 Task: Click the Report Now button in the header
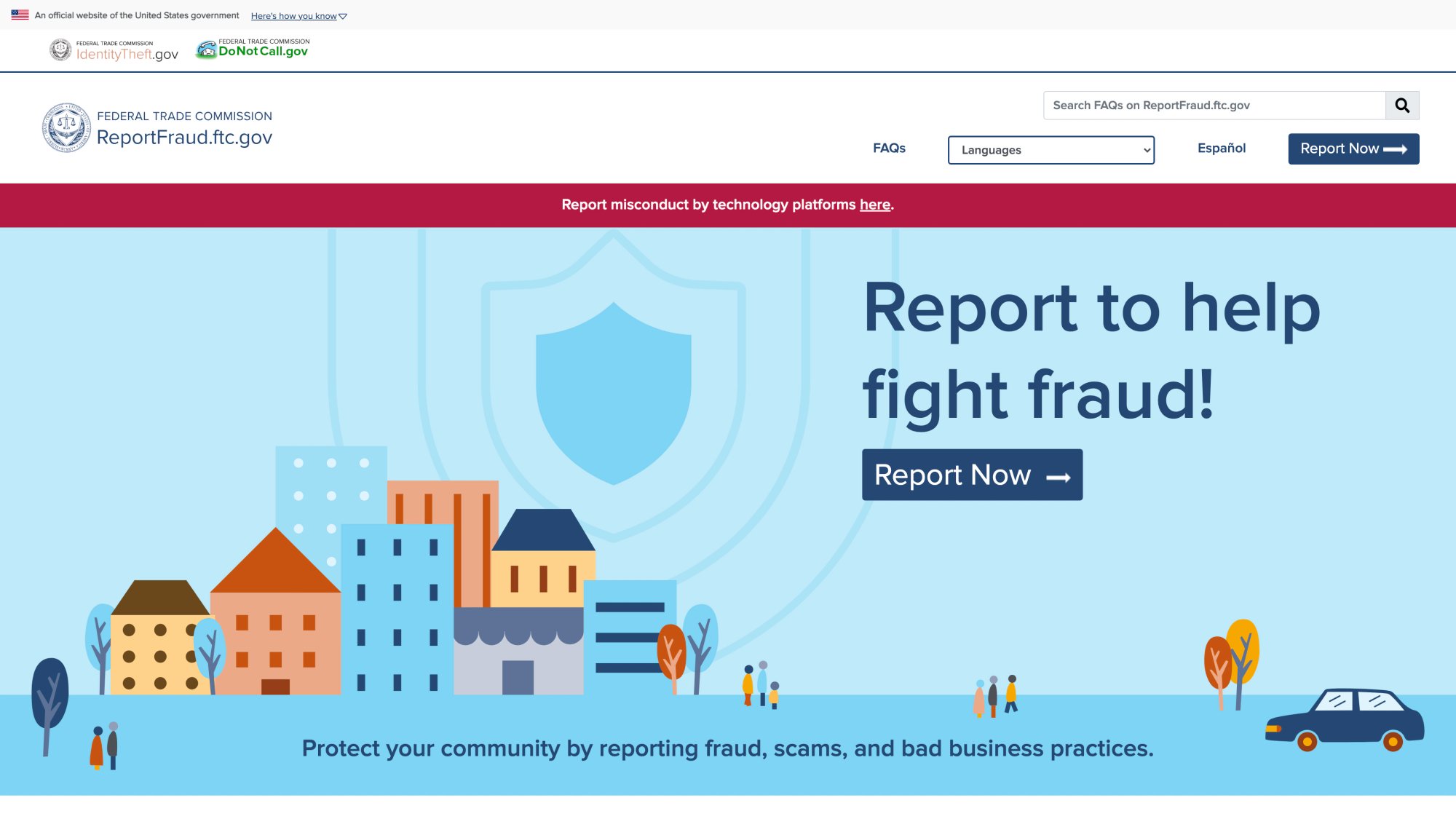[1353, 149]
